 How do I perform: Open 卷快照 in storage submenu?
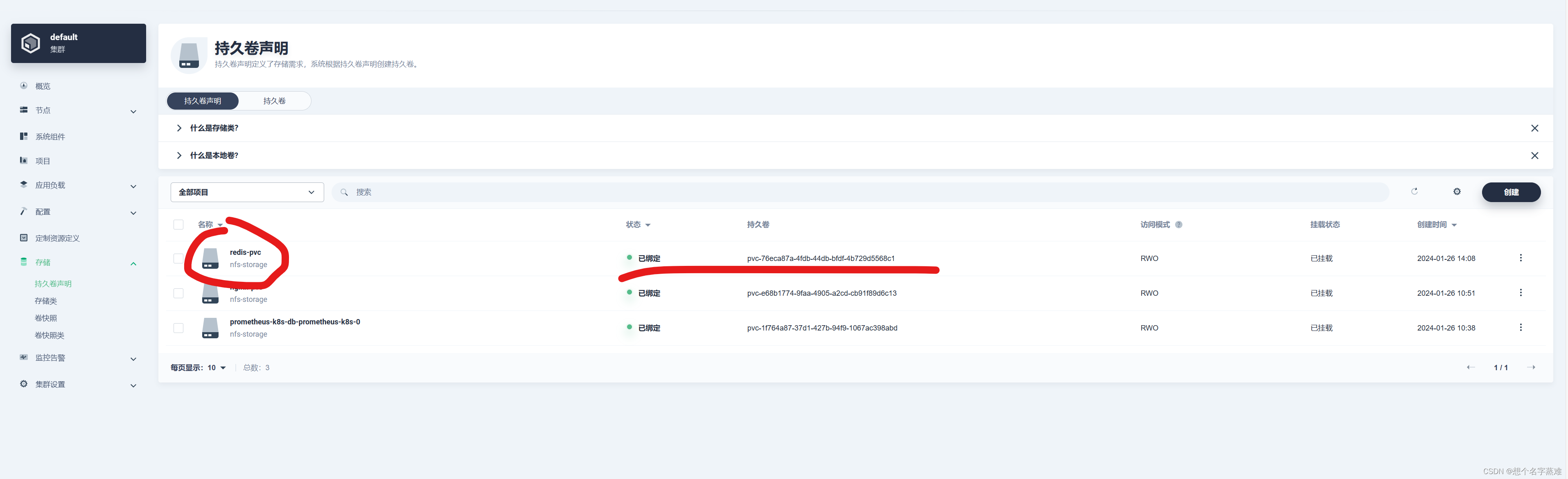[46, 318]
